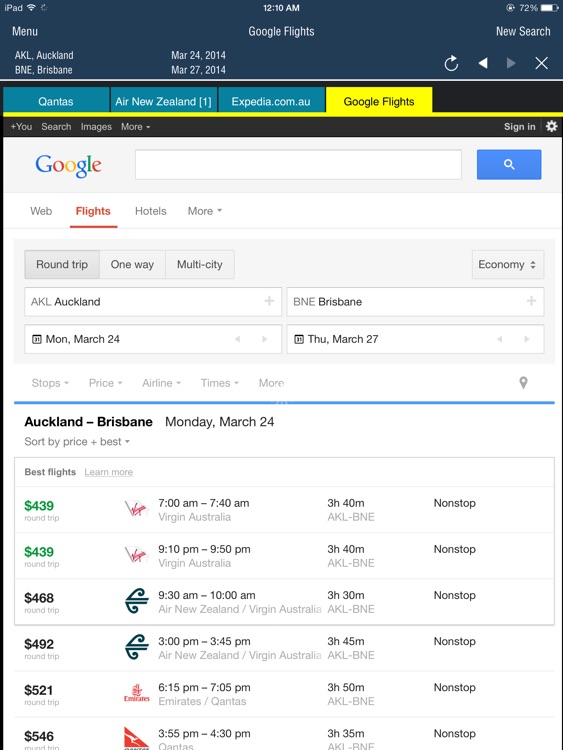
Task: Tap the refresh page icon
Action: pos(451,63)
